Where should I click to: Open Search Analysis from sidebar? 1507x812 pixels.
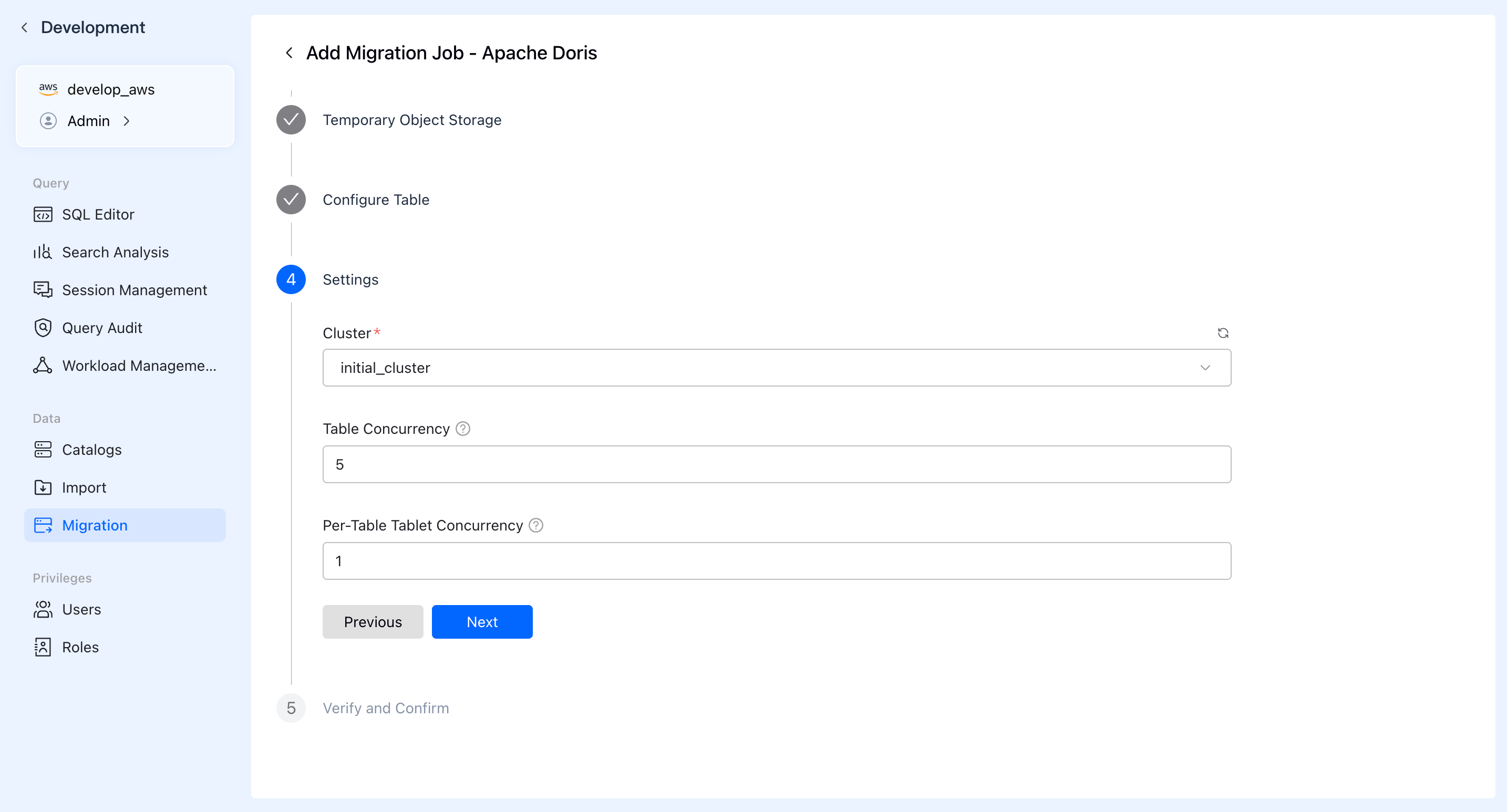coord(115,252)
